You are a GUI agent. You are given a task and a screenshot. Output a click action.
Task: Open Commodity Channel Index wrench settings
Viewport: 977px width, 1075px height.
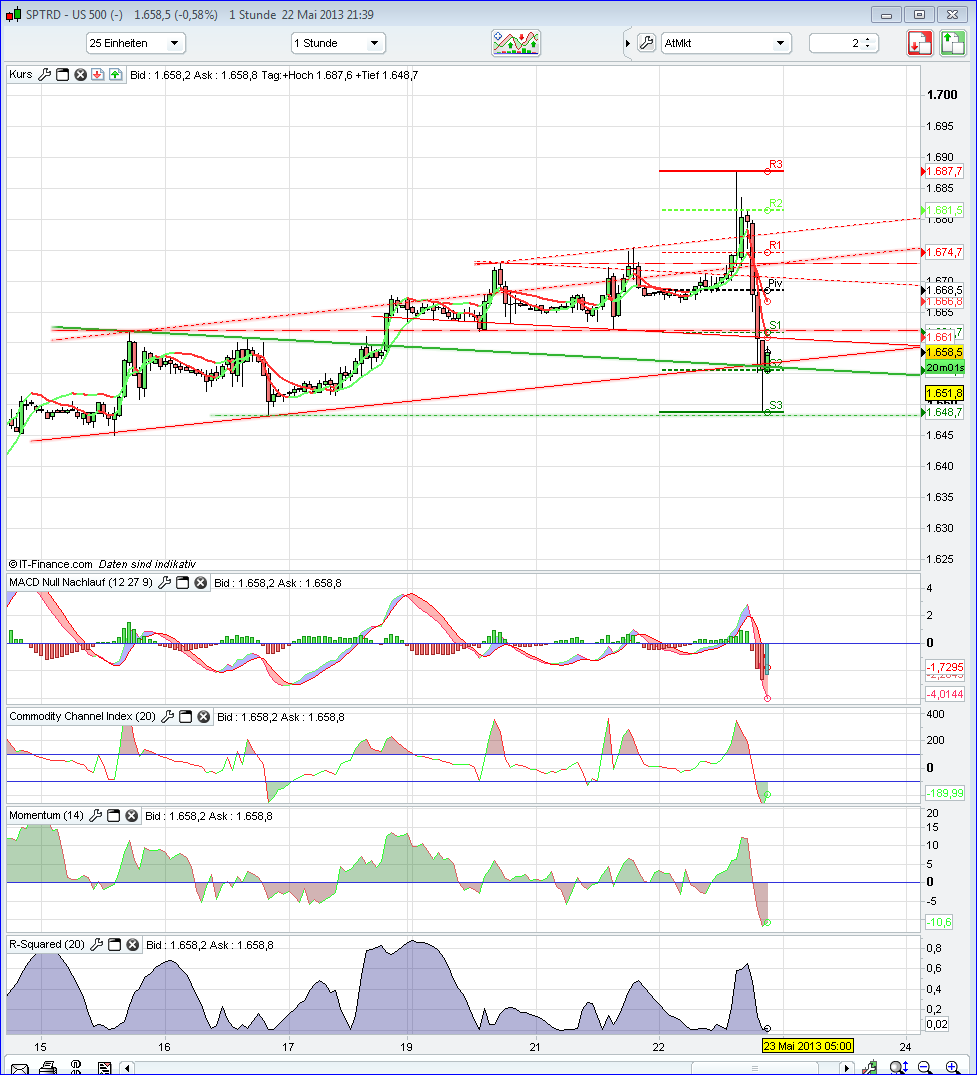pyautogui.click(x=167, y=716)
